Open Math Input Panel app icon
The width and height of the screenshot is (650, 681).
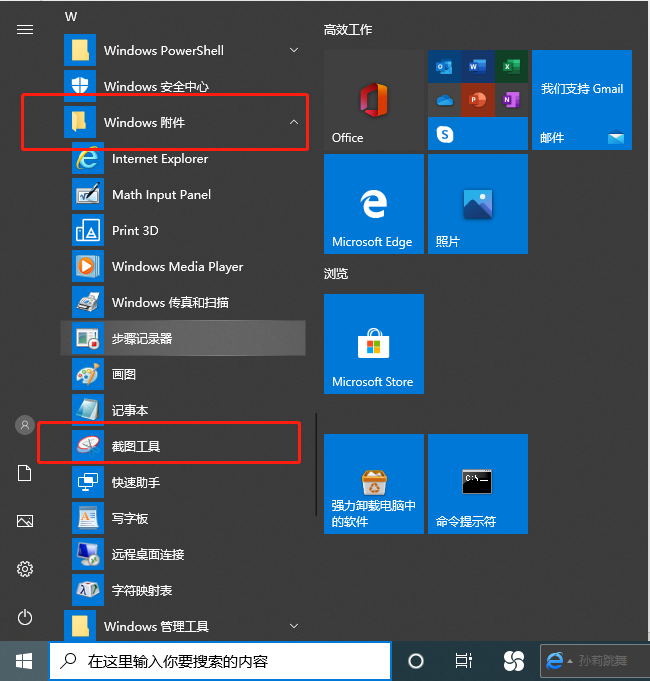point(88,194)
